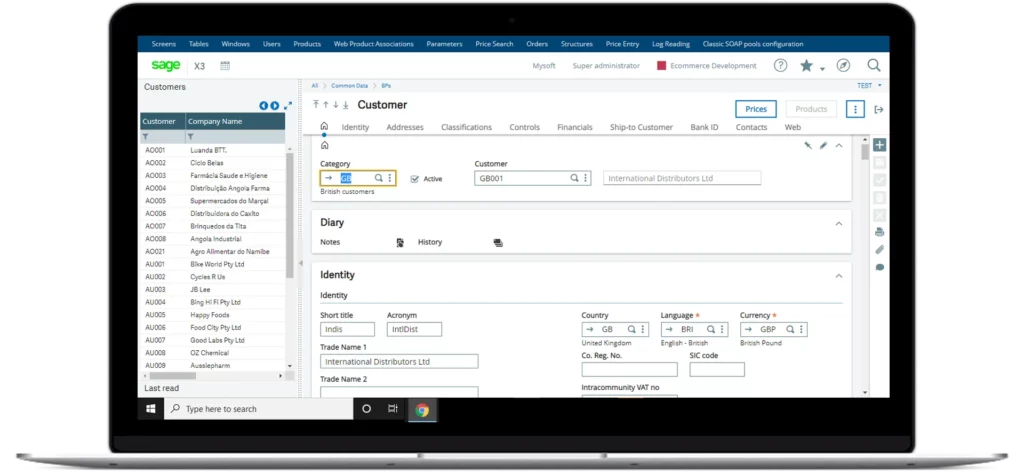The height and width of the screenshot is (473, 1024).
Task: Open filter on the Customer column
Action: click(x=146, y=137)
